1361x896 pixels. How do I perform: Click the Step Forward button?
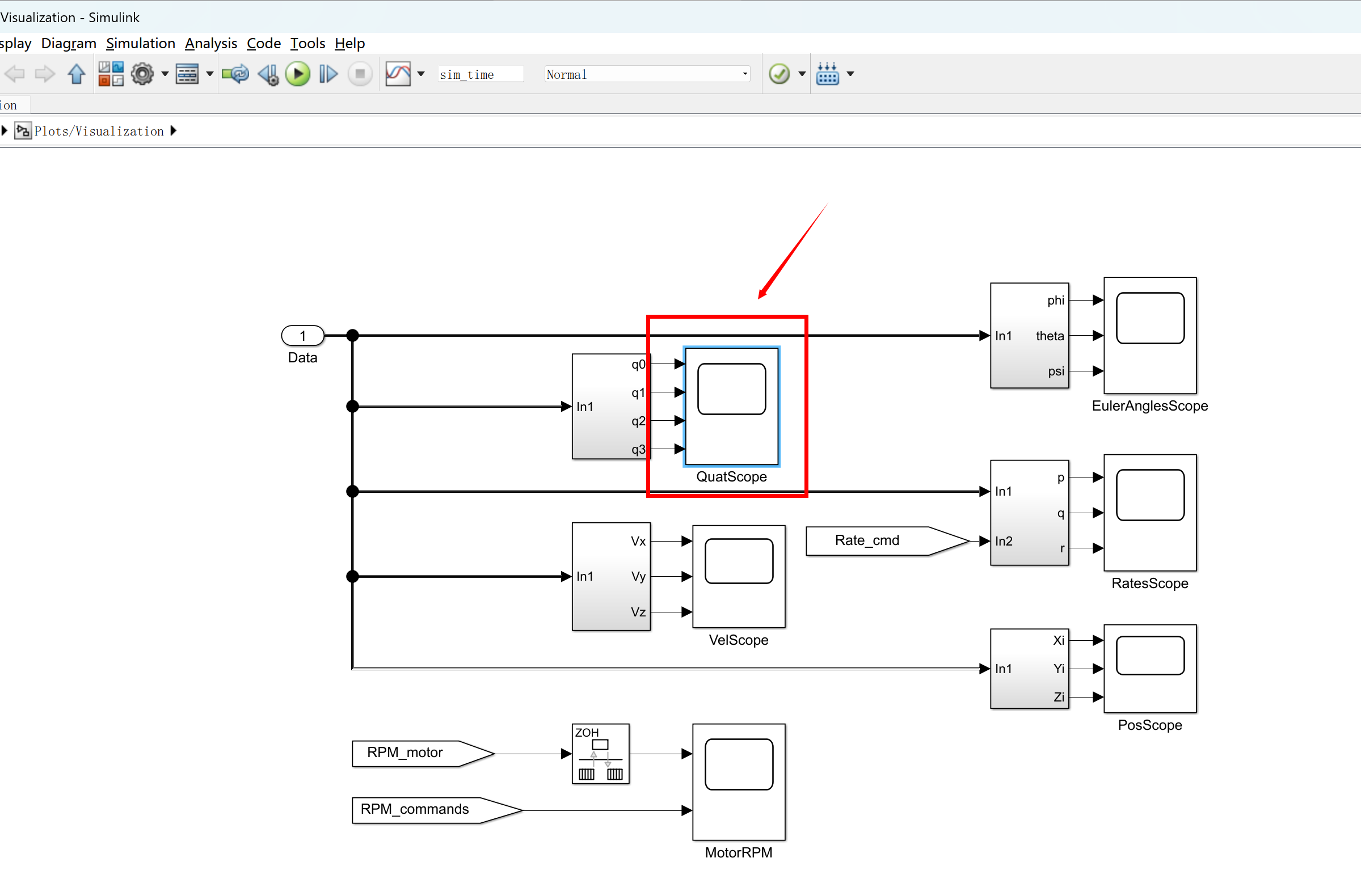pyautogui.click(x=328, y=74)
